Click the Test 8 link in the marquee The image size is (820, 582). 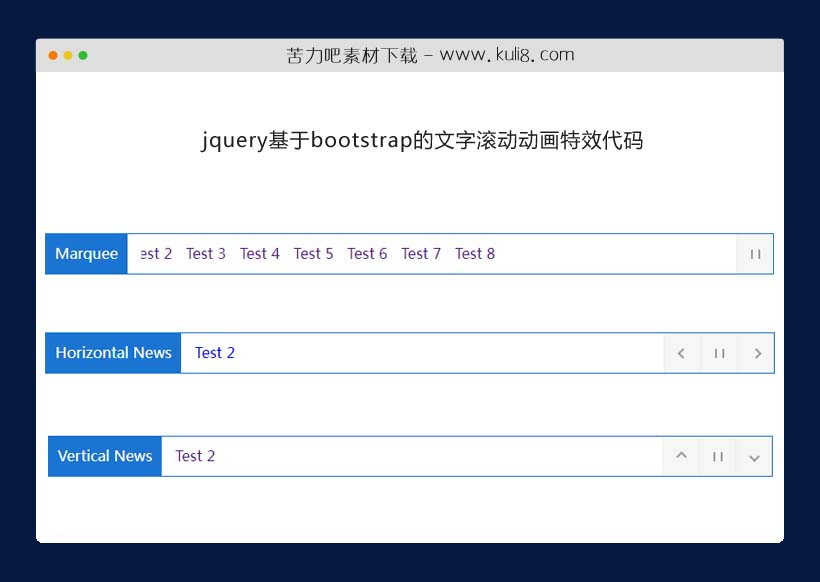pos(475,254)
